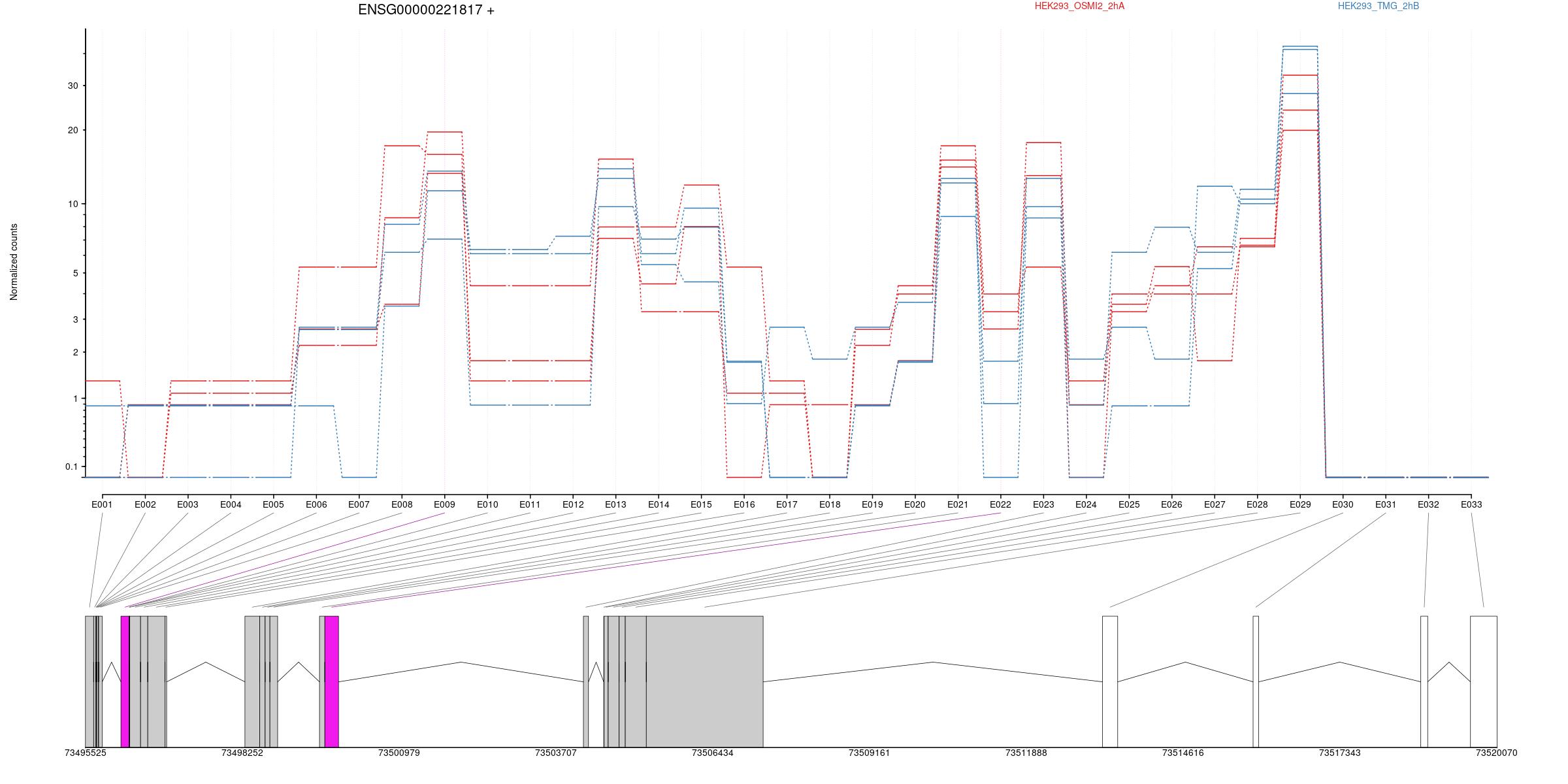
Task: Select exon label E025
Action: pyautogui.click(x=1129, y=504)
